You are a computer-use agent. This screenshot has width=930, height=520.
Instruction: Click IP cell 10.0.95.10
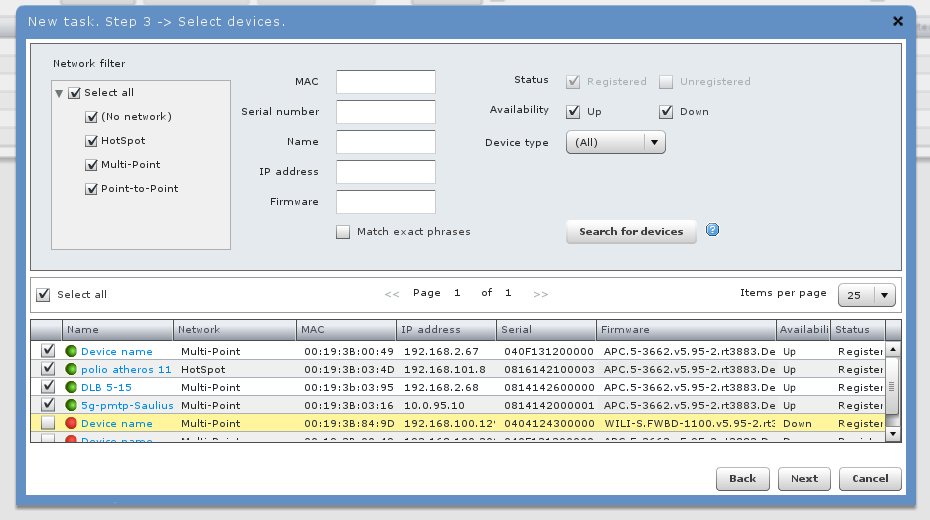coord(434,406)
